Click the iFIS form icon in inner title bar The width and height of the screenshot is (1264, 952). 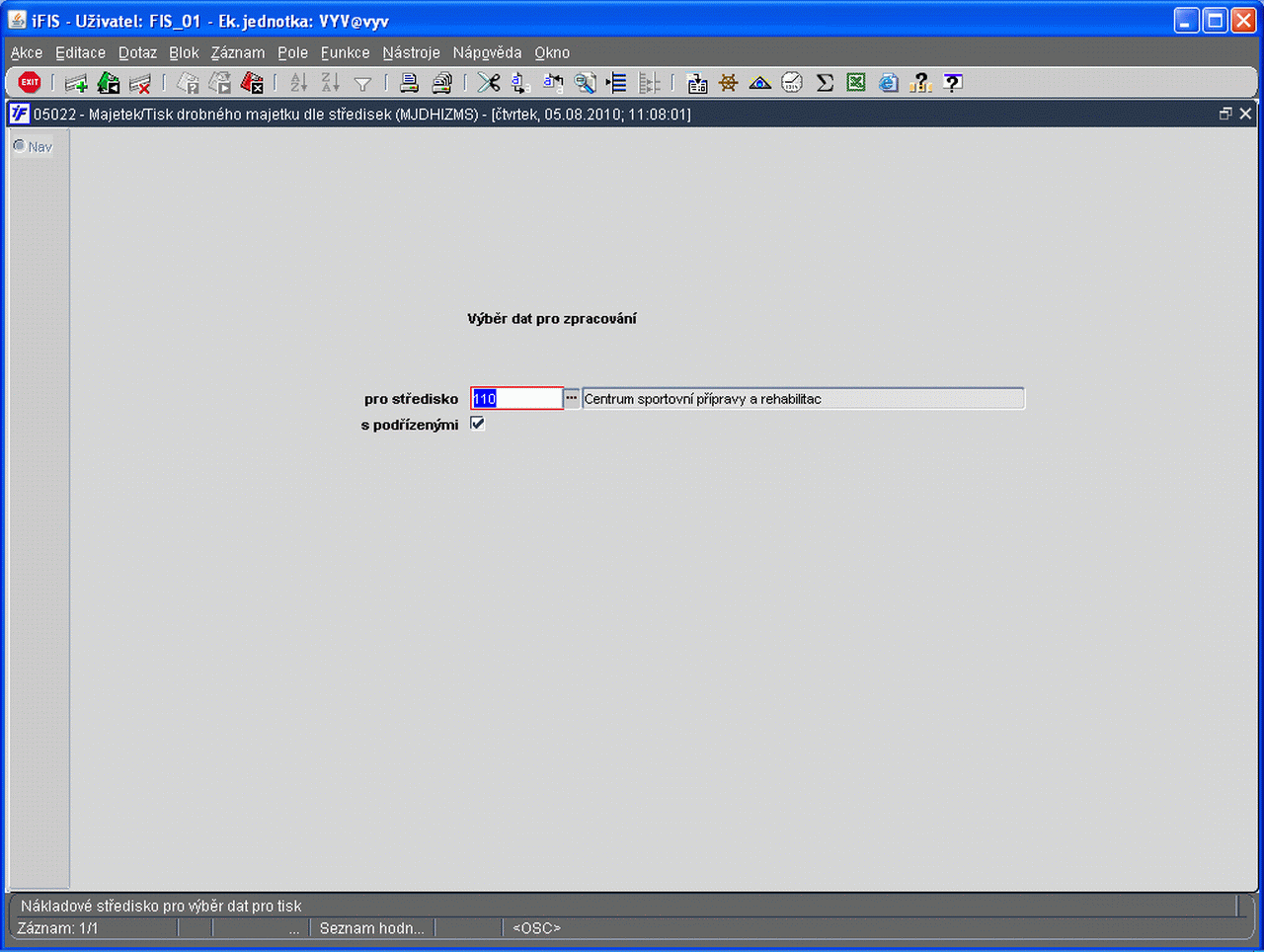pyautogui.click(x=19, y=114)
